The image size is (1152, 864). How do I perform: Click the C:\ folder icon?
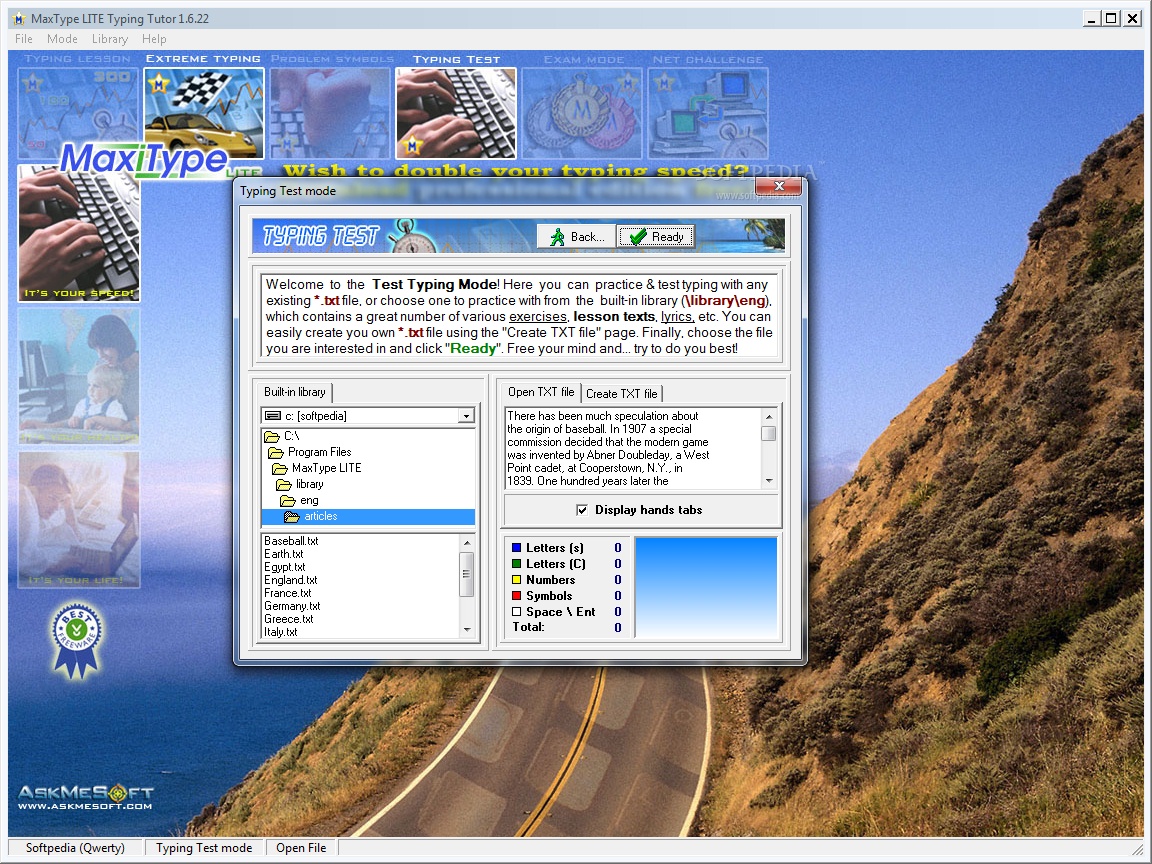pyautogui.click(x=272, y=436)
